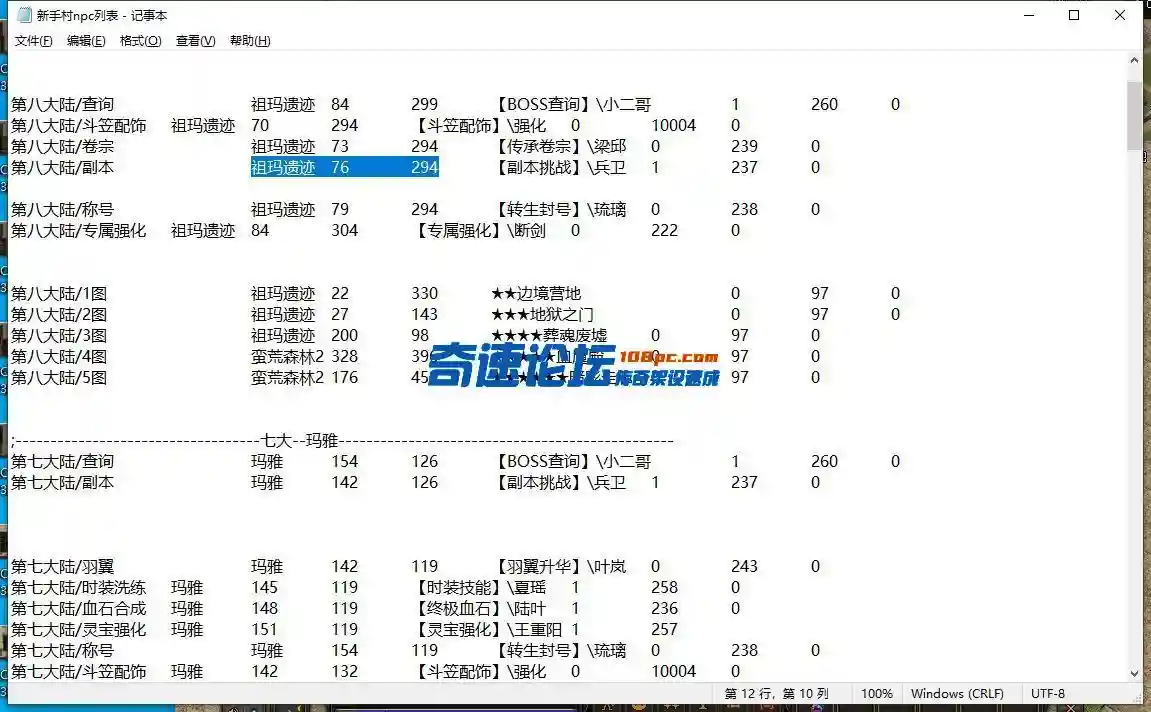
Task: Click the text ★★★地狱之门
Action: 542,314
